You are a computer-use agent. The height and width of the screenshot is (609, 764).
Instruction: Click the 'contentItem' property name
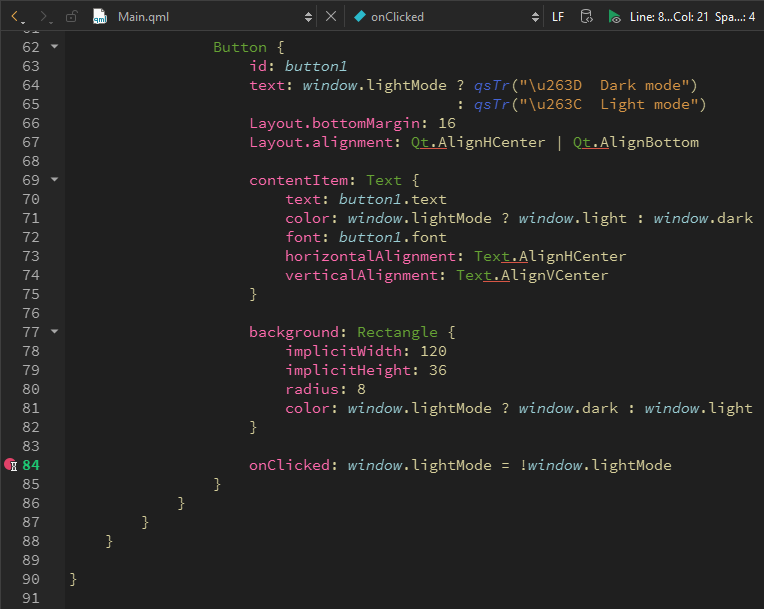click(299, 180)
